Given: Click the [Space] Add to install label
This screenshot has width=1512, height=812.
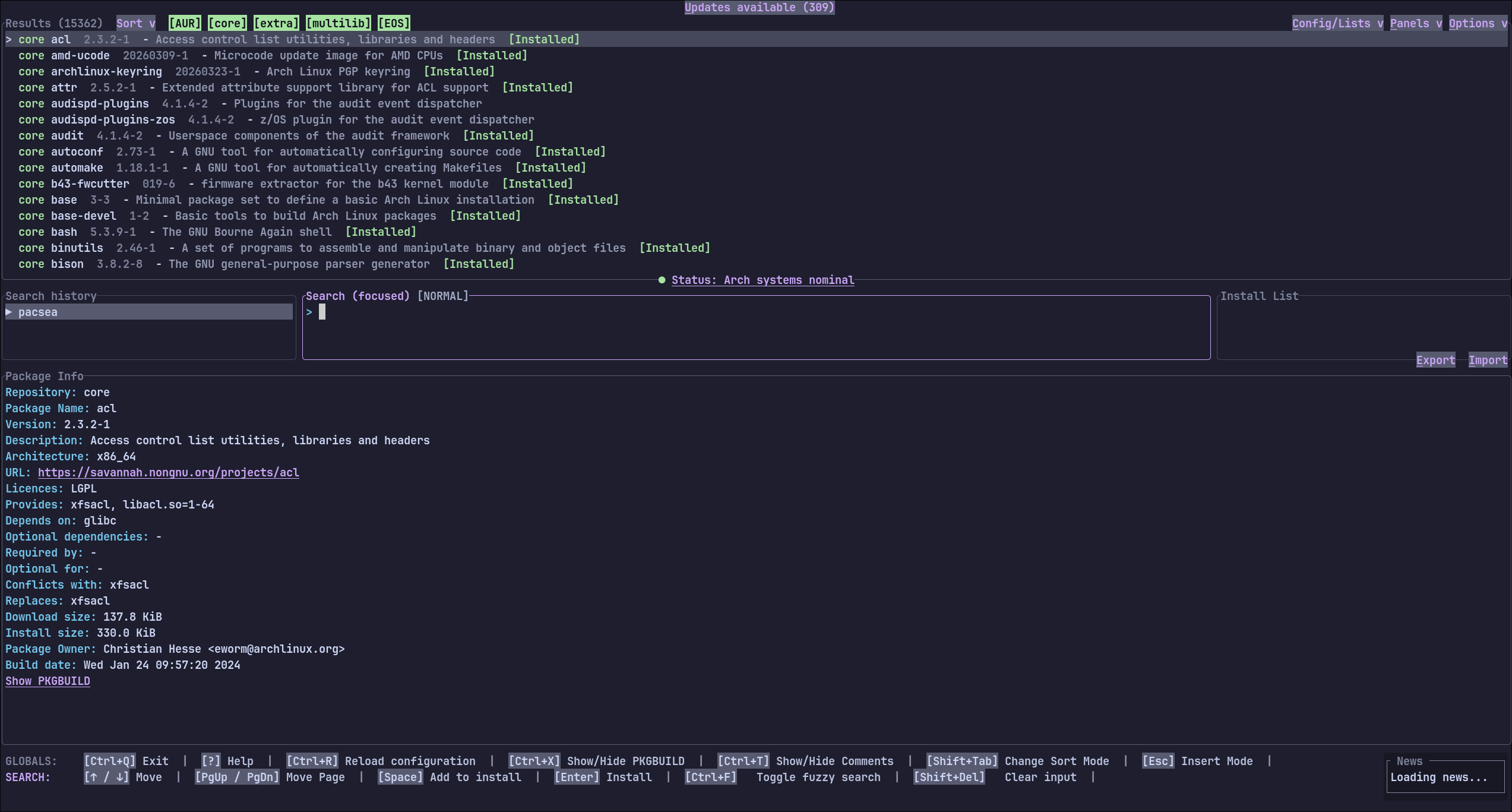Looking at the screenshot, I should 450,777.
